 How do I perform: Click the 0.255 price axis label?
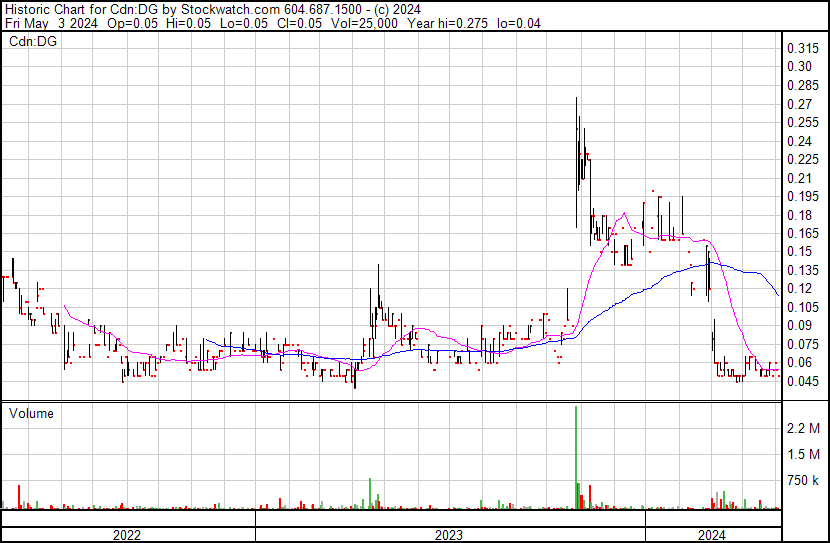[x=803, y=122]
